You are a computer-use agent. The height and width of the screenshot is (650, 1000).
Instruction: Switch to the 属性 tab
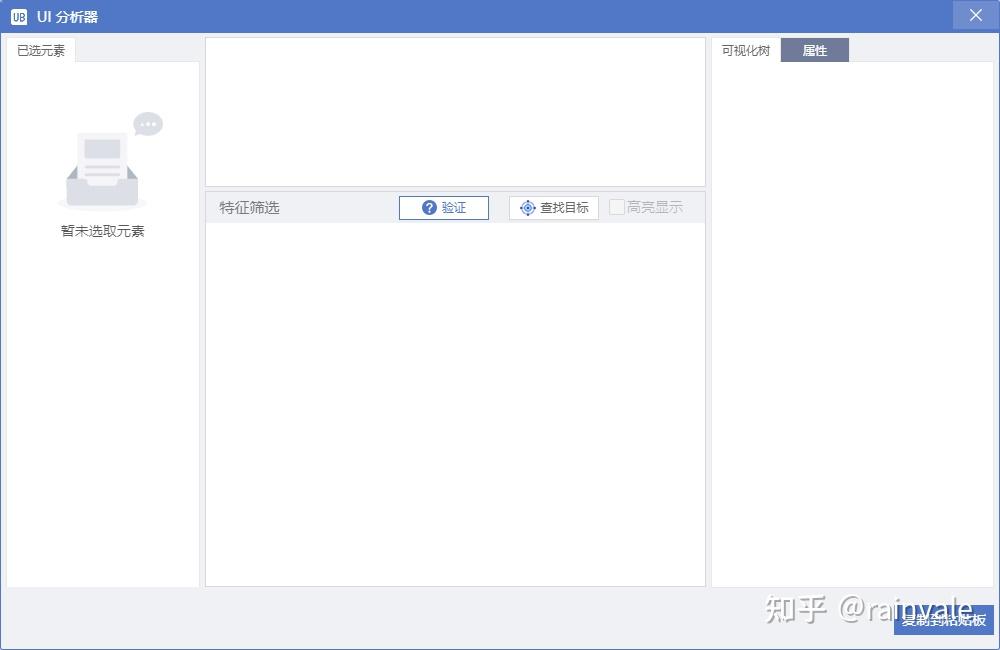[814, 49]
